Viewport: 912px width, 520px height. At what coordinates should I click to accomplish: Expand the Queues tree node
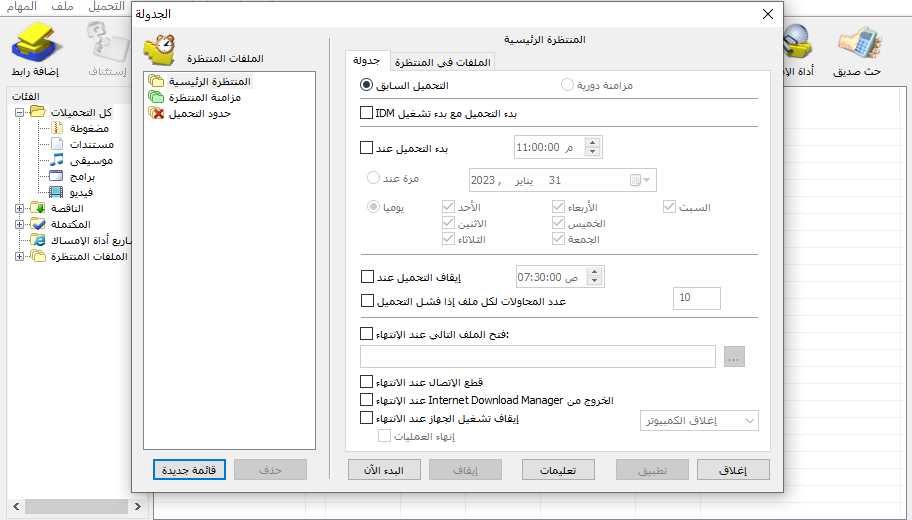pos(19,256)
